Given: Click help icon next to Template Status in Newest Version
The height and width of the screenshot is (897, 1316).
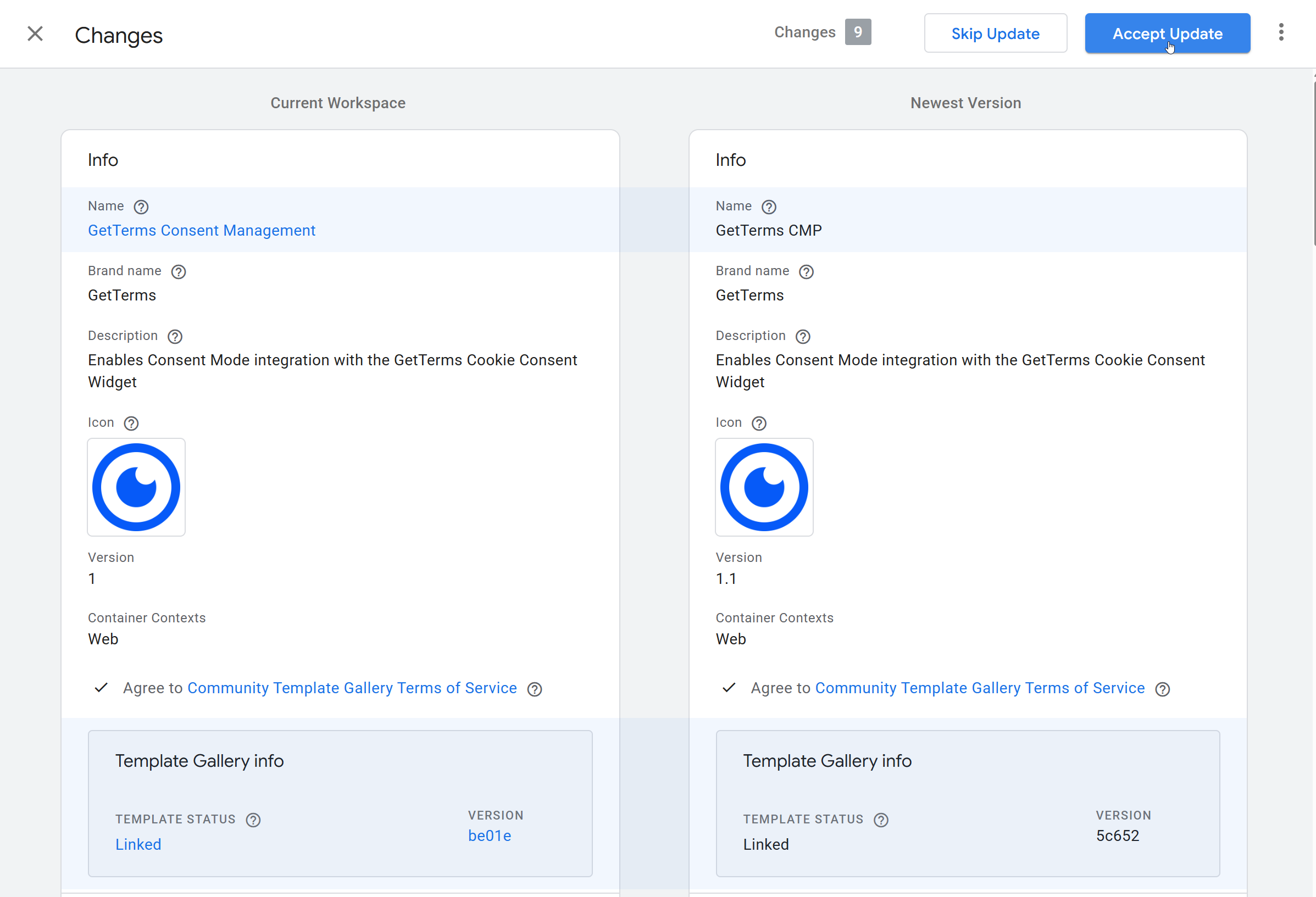Looking at the screenshot, I should [881, 820].
